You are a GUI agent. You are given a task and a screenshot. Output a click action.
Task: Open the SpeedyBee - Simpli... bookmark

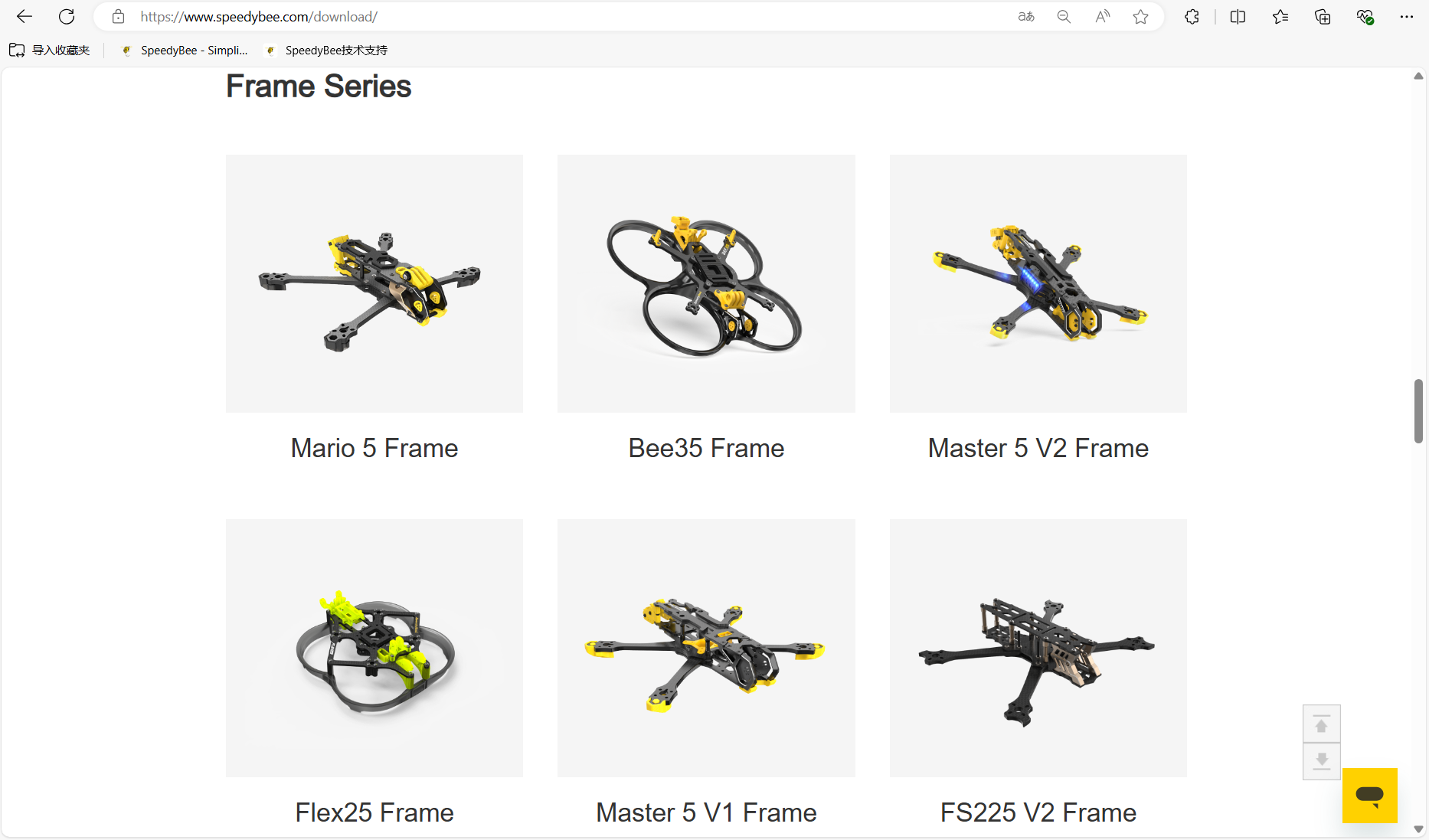185,50
